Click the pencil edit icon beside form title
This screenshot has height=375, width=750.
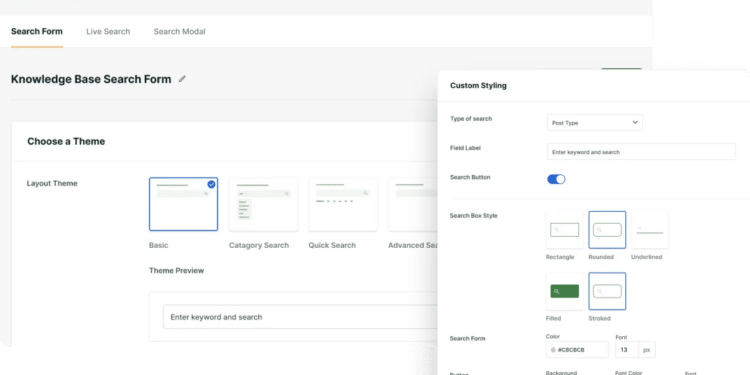[x=182, y=79]
